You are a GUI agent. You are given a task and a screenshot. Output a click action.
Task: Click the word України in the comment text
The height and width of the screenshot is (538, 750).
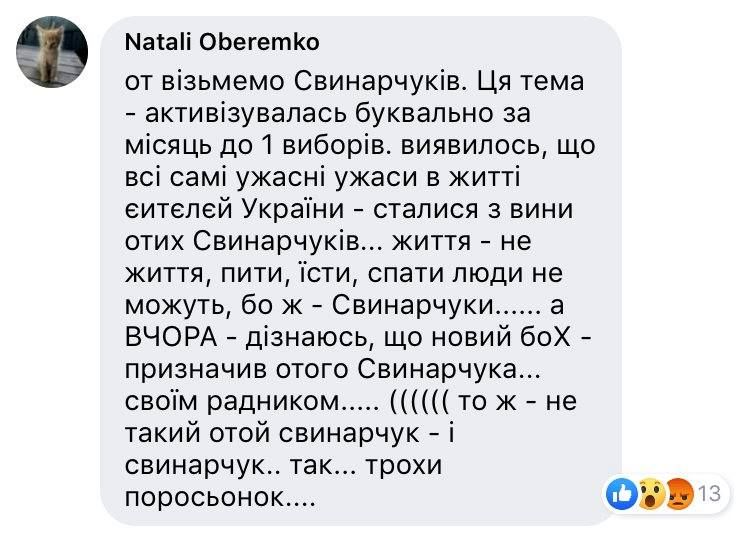(293, 209)
